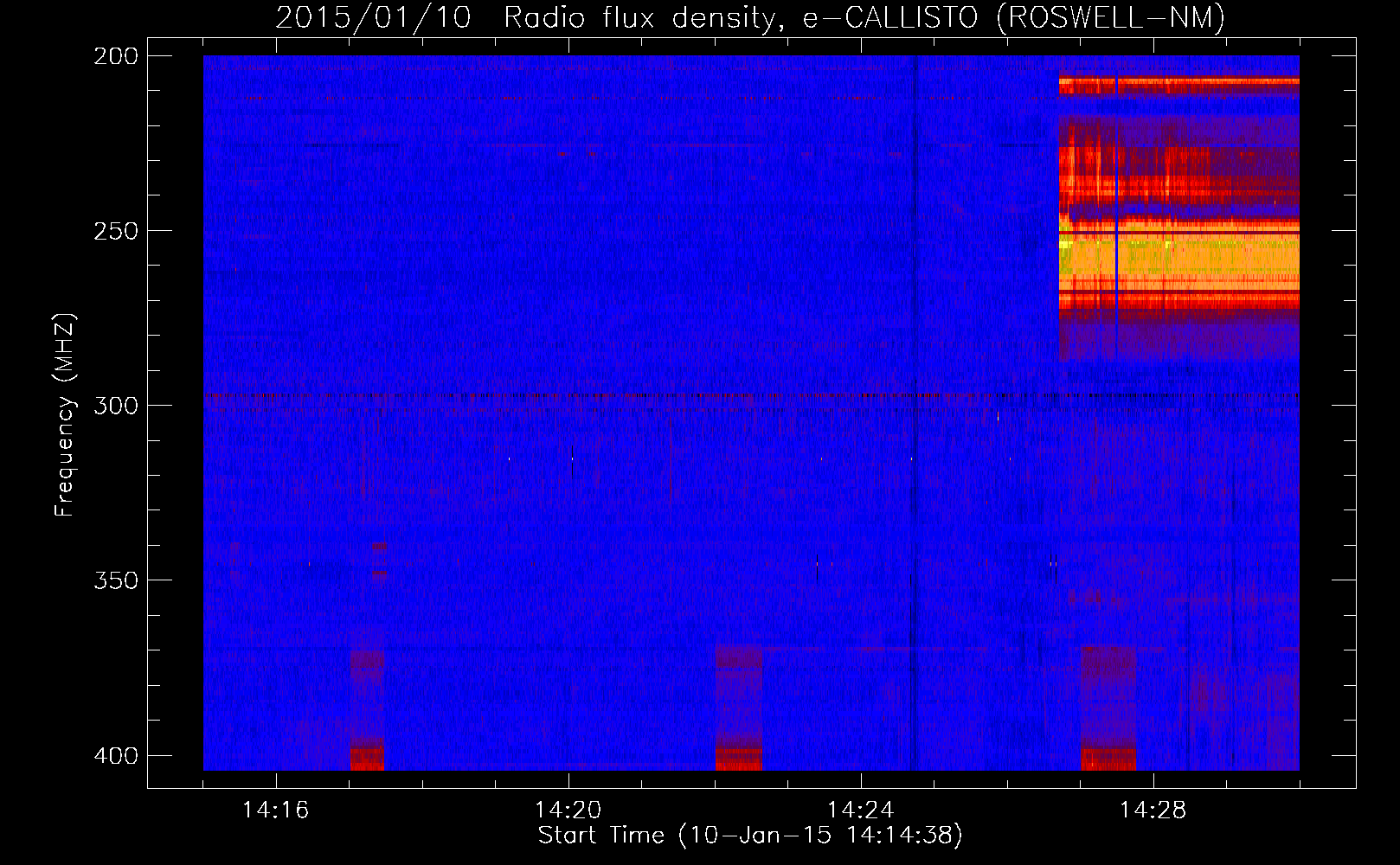Click the plot title '2015/01/10 Radio flux density'
This screenshot has width=1400, height=865.
(x=750, y=17)
